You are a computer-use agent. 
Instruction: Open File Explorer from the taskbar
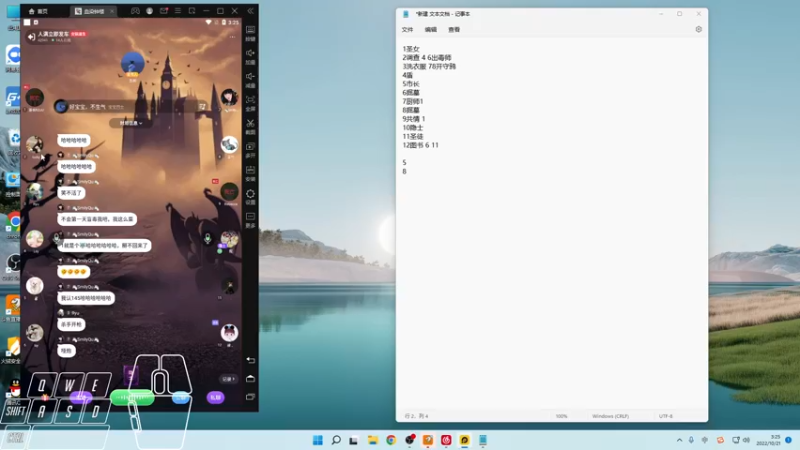pyautogui.click(x=372, y=440)
